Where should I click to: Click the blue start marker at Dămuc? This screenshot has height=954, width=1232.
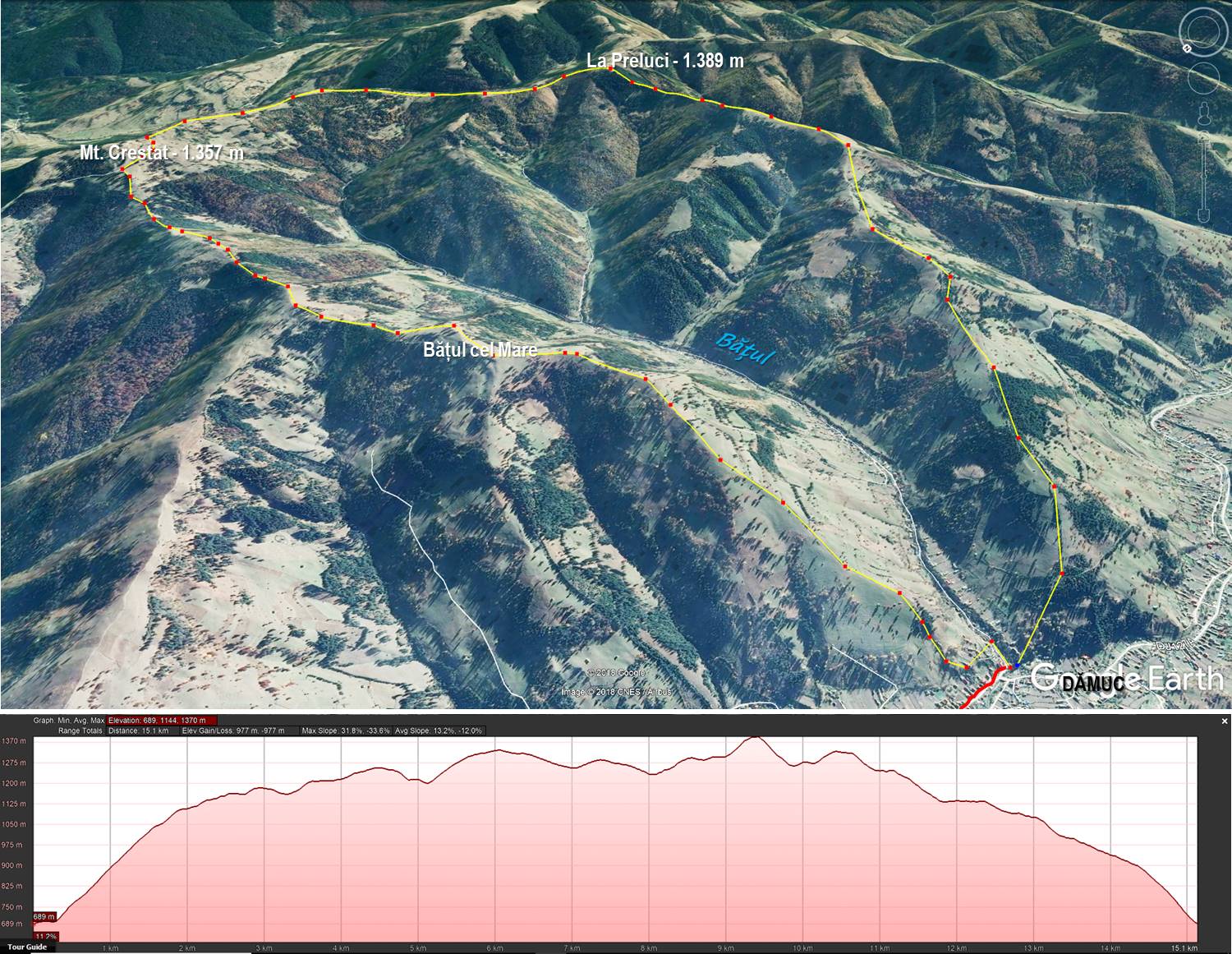point(1017,666)
